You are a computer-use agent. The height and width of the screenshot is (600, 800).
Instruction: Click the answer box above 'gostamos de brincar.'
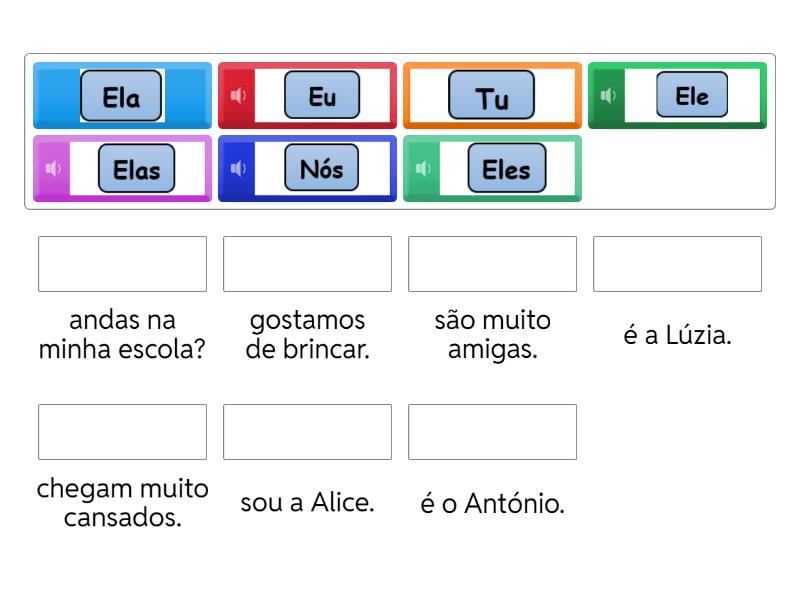[307, 264]
